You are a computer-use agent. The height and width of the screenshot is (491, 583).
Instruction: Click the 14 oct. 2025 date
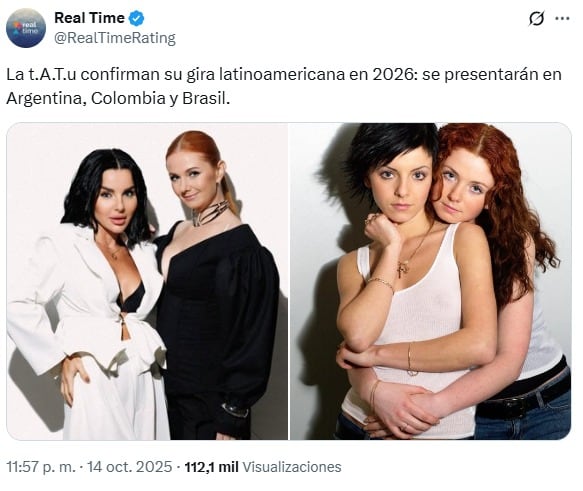point(129,467)
